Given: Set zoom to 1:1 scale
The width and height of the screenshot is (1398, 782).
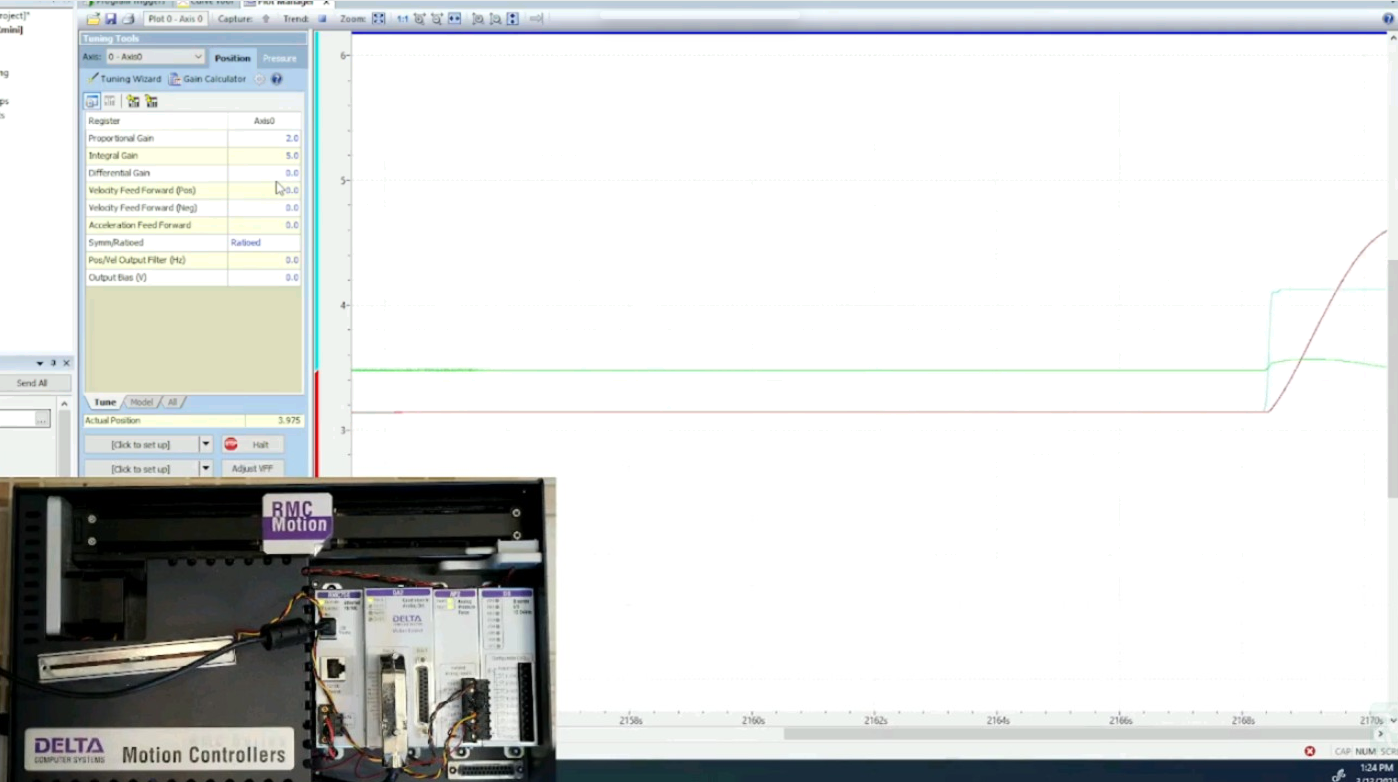Looking at the screenshot, I should (401, 19).
